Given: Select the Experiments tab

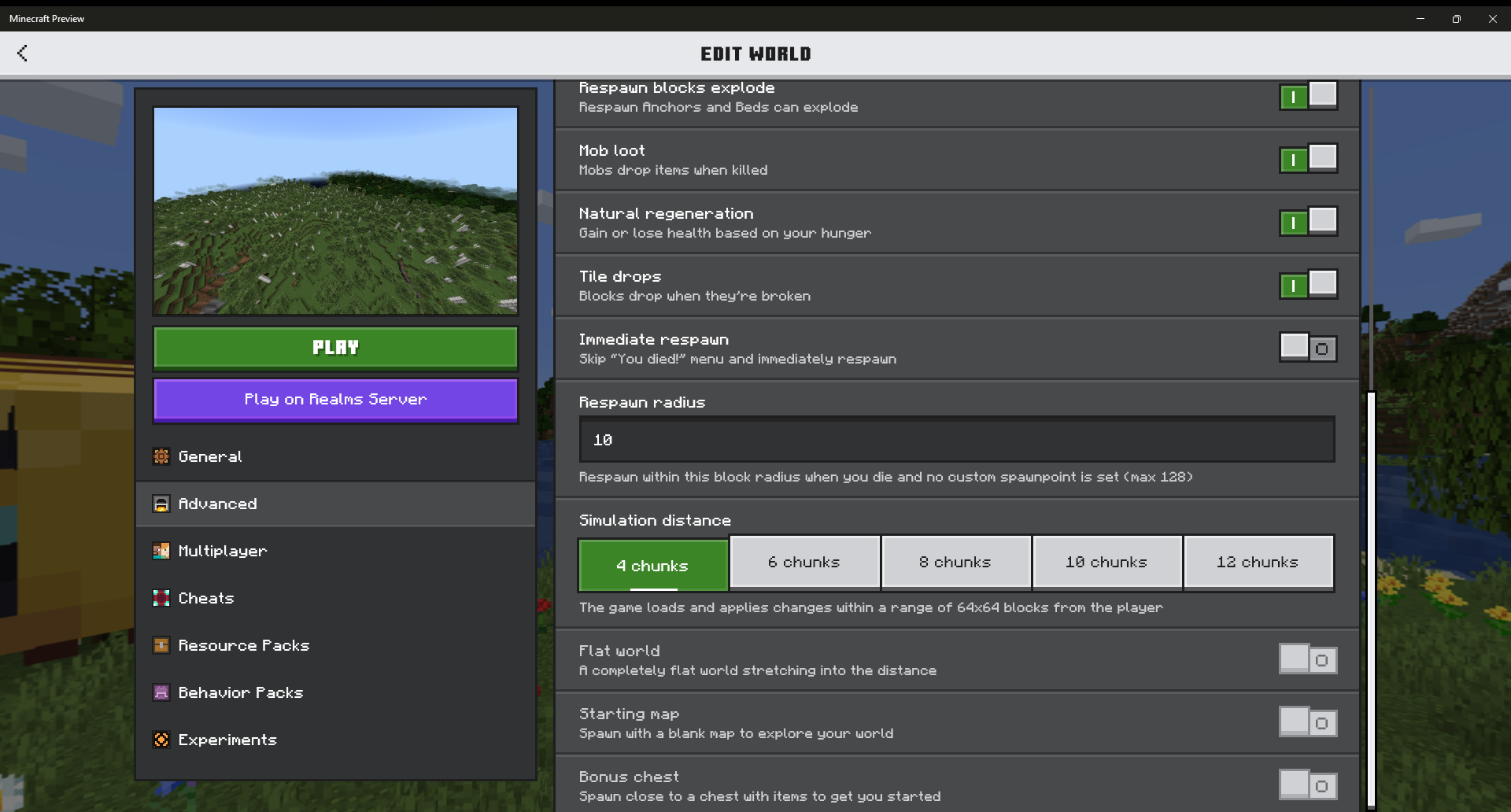Looking at the screenshot, I should click(336, 740).
